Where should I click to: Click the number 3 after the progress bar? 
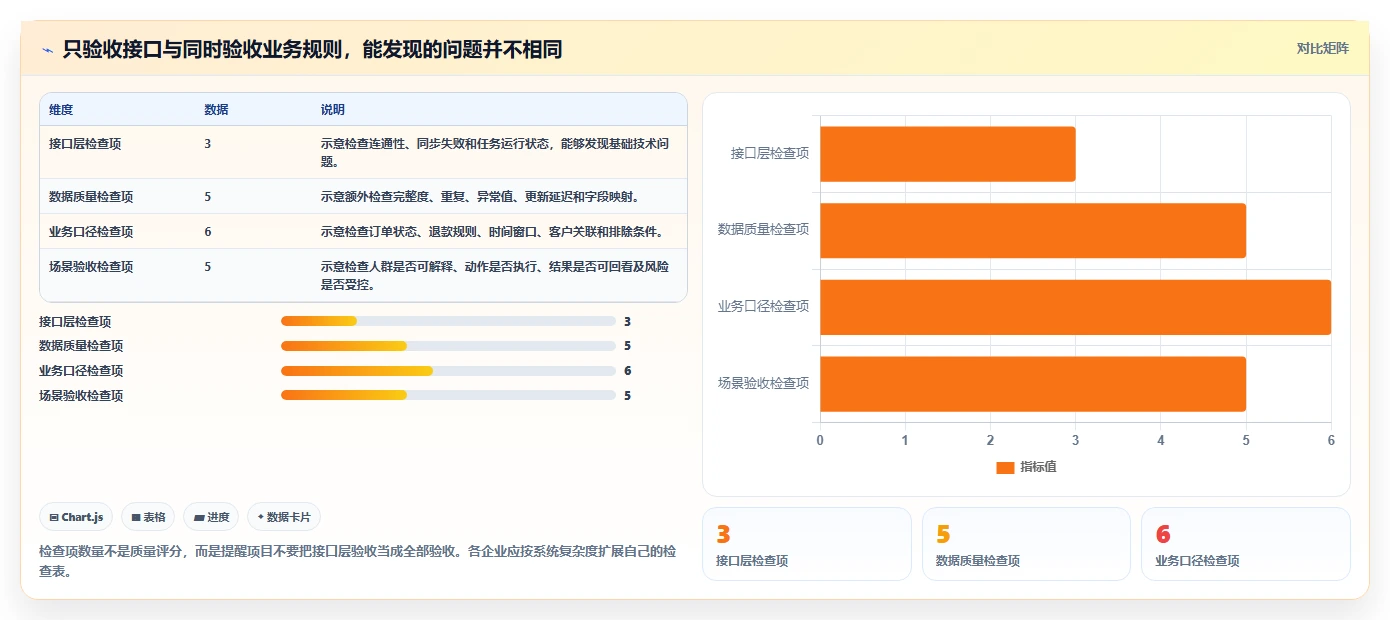627,322
